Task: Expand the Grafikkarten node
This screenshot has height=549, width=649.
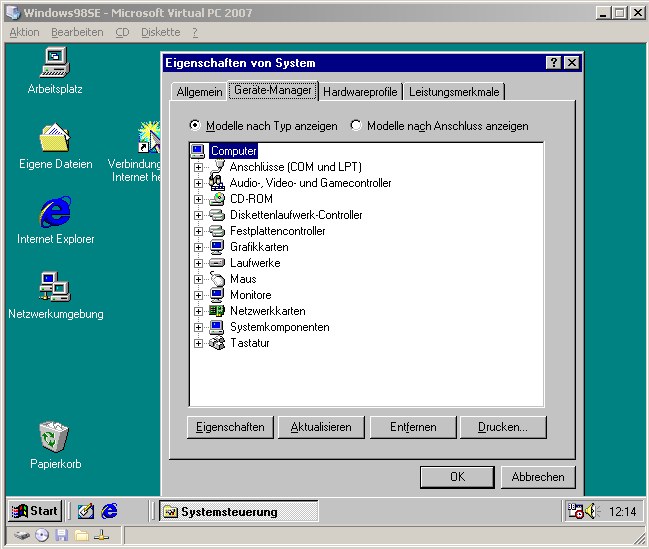Action: coord(198,248)
